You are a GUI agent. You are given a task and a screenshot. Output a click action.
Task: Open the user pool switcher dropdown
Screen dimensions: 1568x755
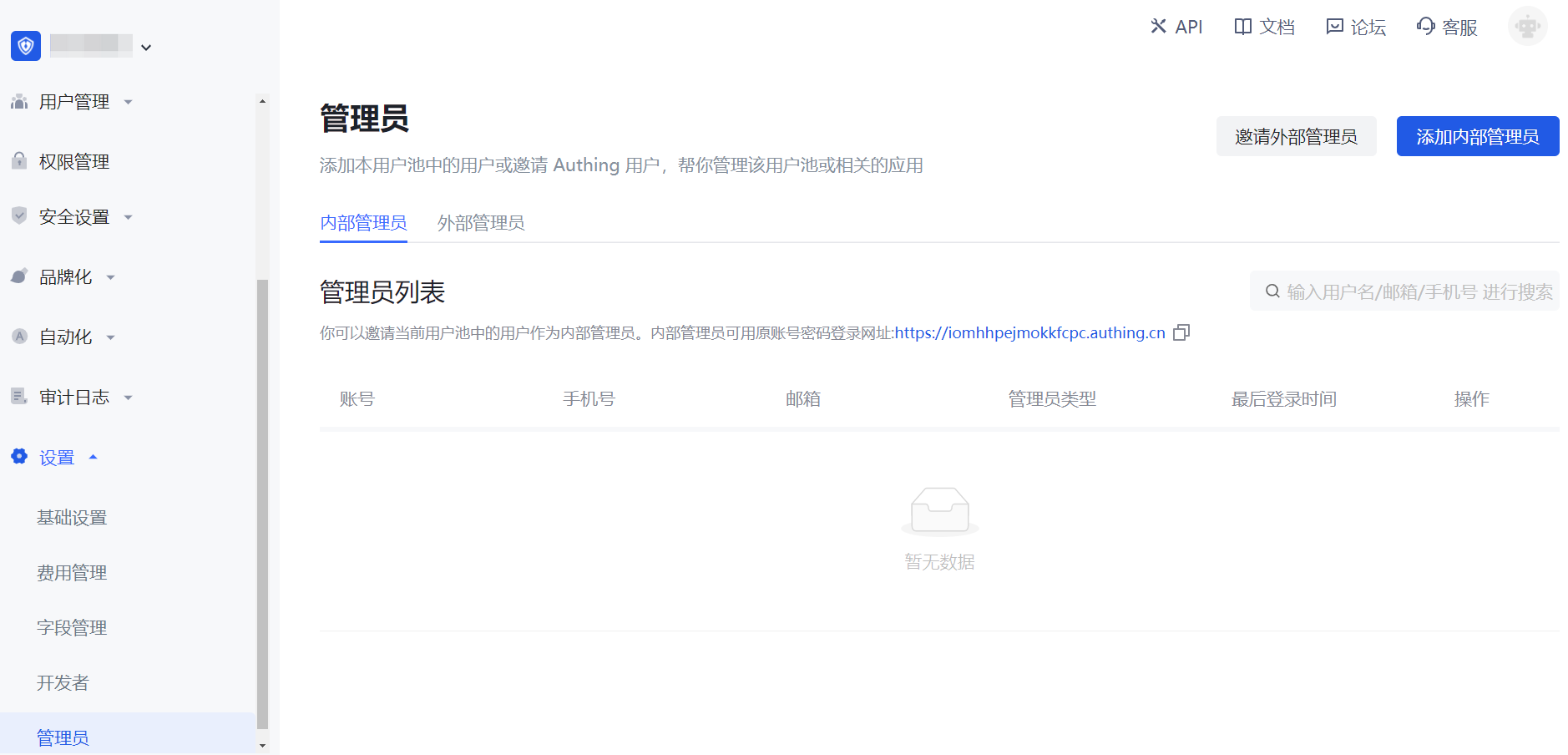[x=146, y=48]
